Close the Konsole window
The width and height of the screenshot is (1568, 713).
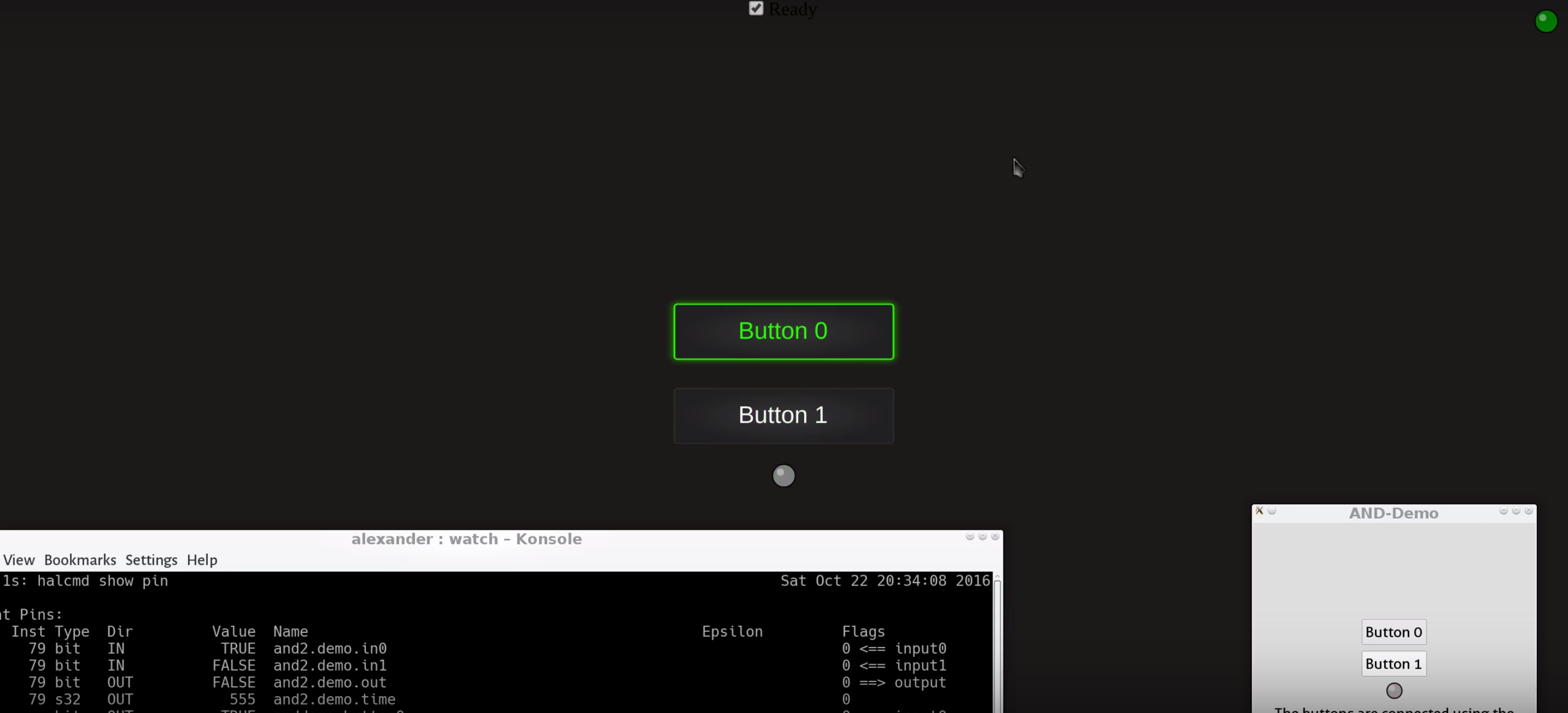[x=995, y=536]
